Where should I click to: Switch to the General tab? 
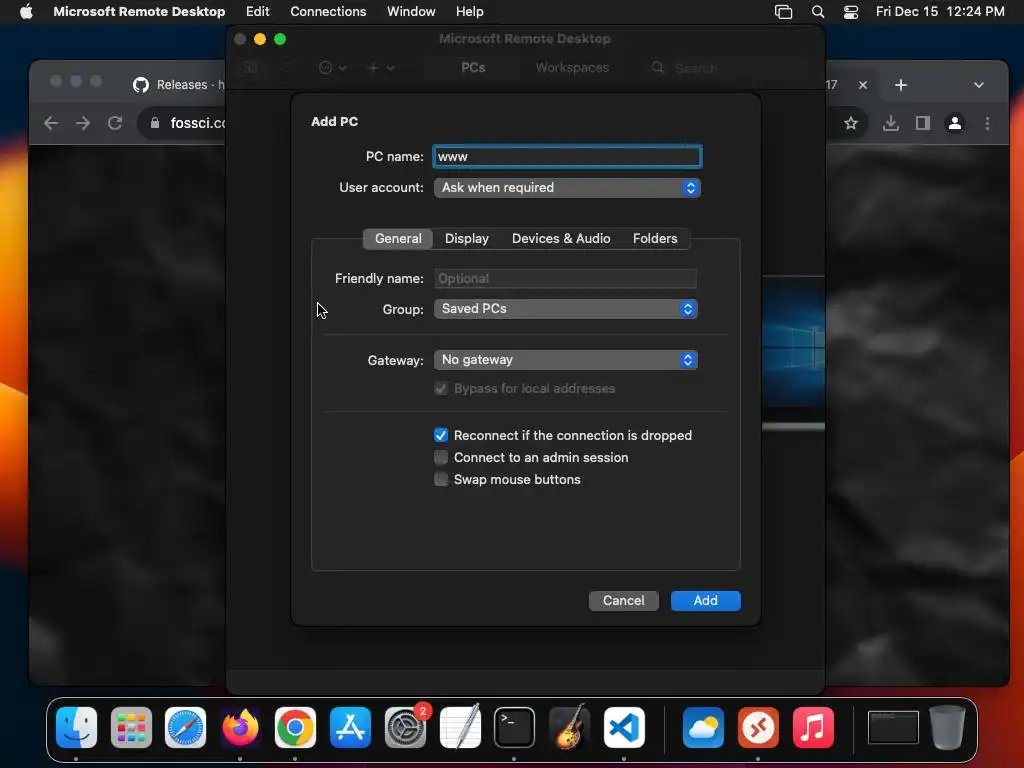click(x=398, y=238)
